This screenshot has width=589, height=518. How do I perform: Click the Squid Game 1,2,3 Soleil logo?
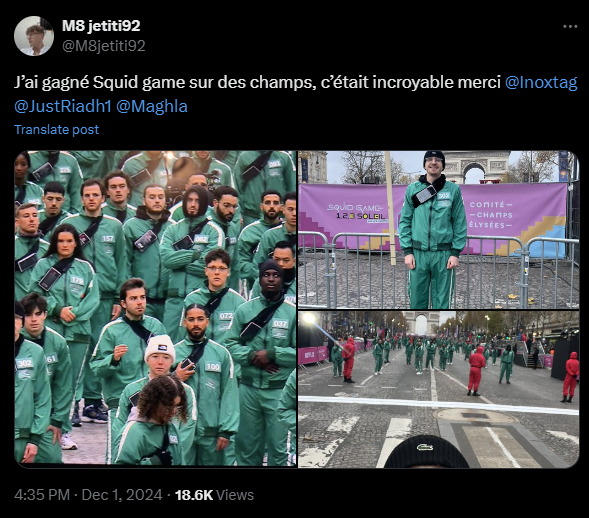(356, 213)
